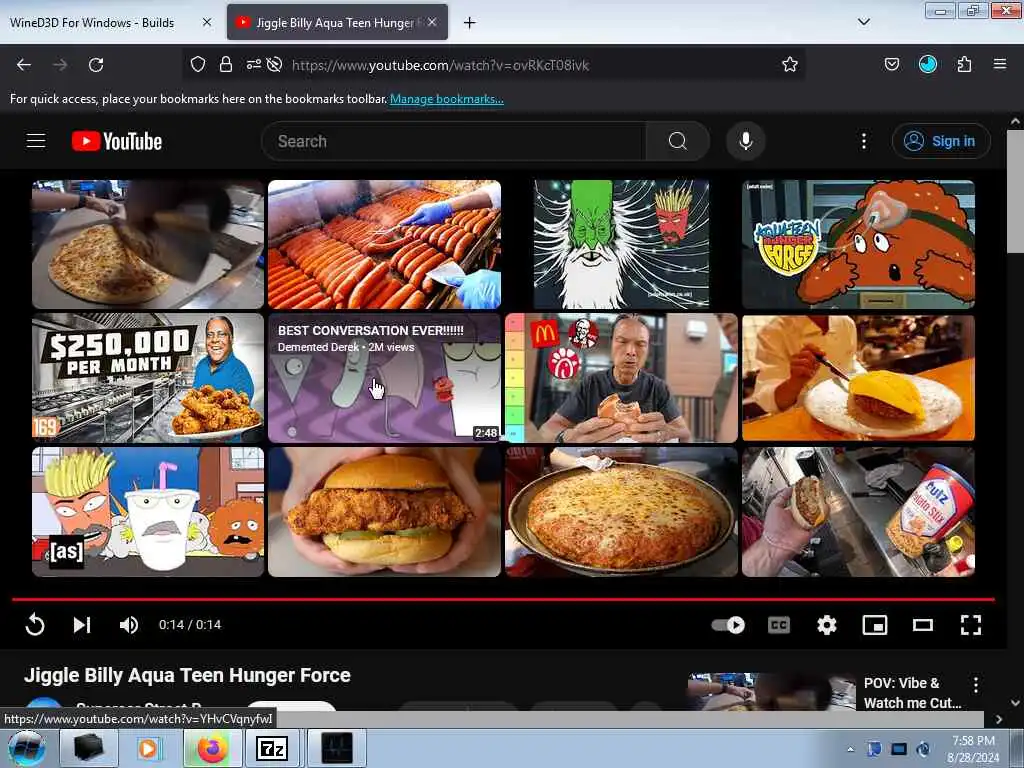Click the page vertical scrollbar
Image resolution: width=1024 pixels, height=768 pixels.
(1015, 191)
